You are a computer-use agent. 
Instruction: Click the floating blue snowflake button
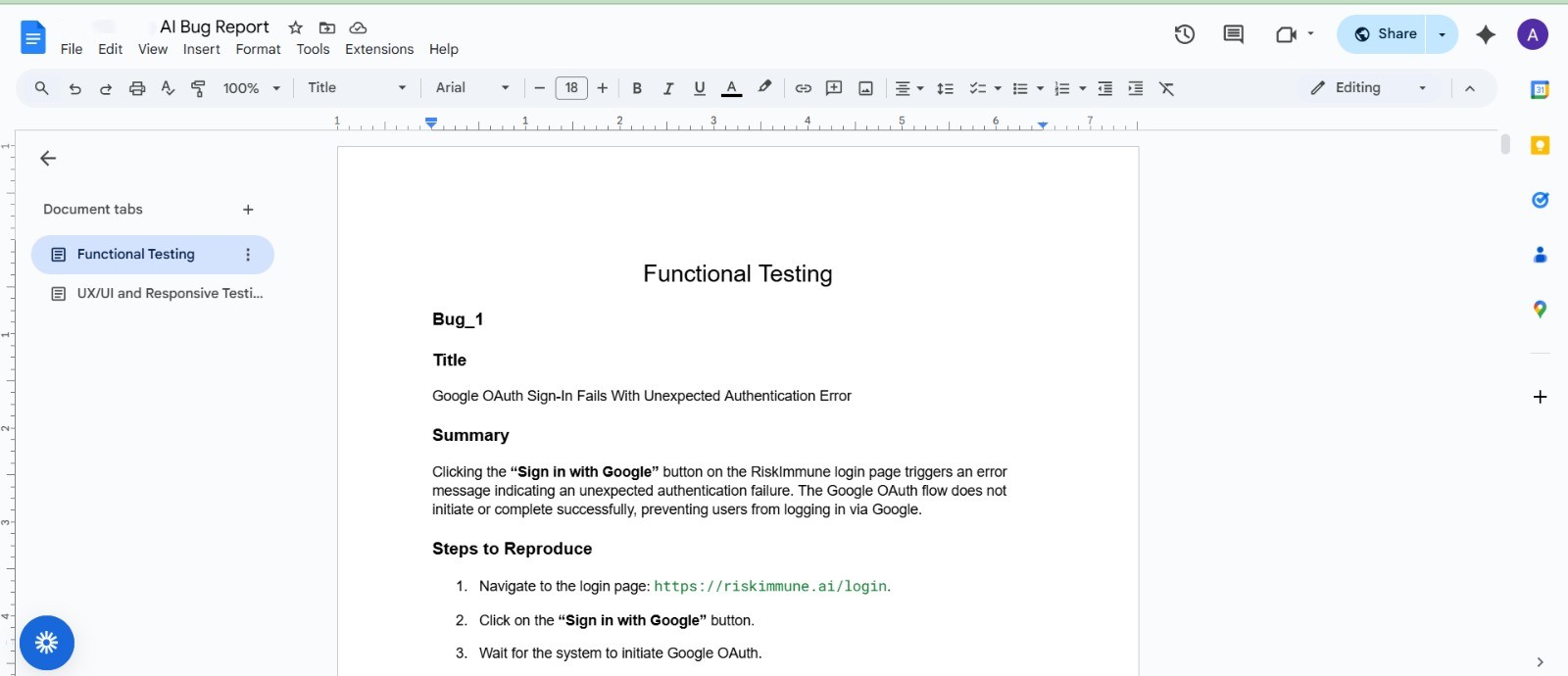pos(46,643)
